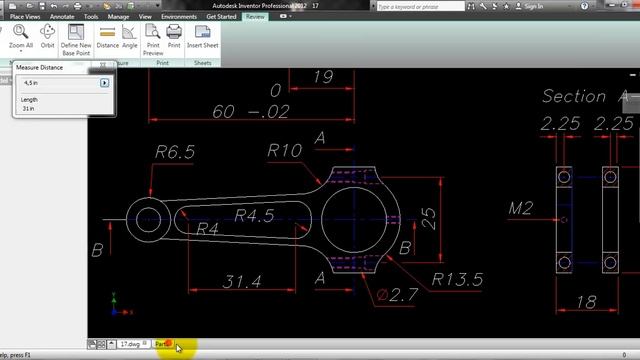Viewport: 640px width, 360px height.
Task: Start the Distance measure tool
Action: [107, 37]
